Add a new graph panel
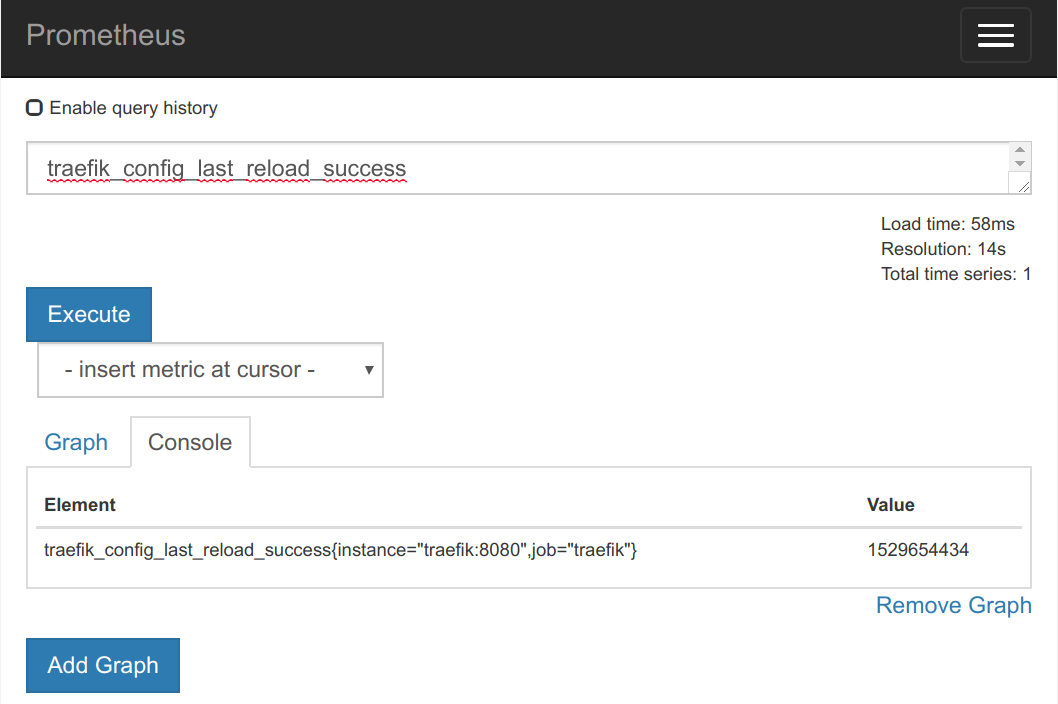 click(102, 664)
